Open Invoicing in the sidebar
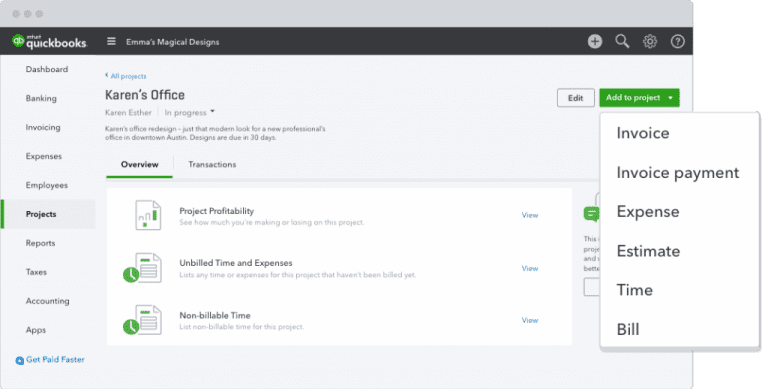The height and width of the screenshot is (389, 768). point(43,127)
